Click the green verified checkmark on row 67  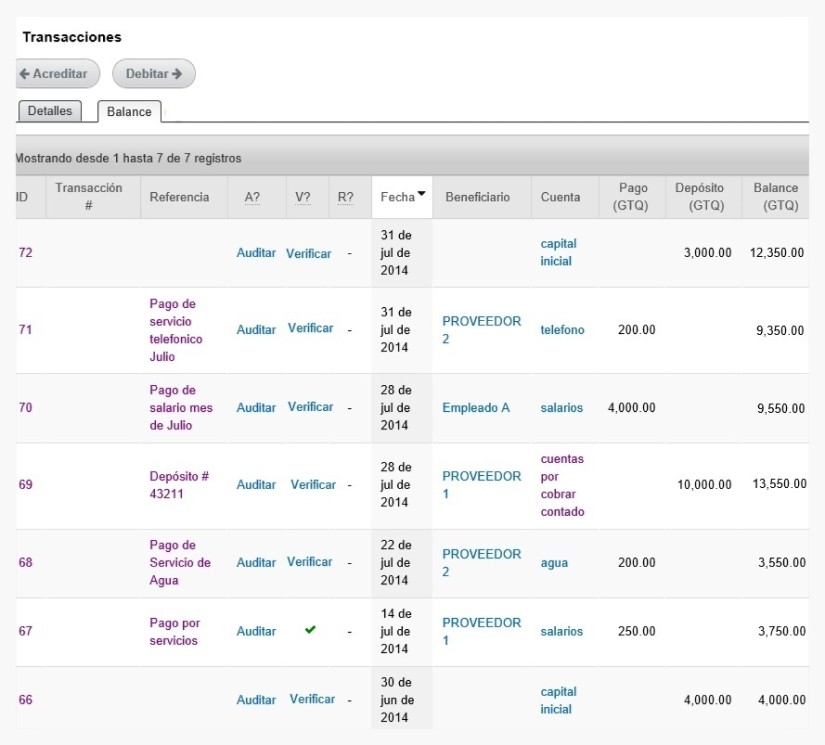[x=310, y=629]
